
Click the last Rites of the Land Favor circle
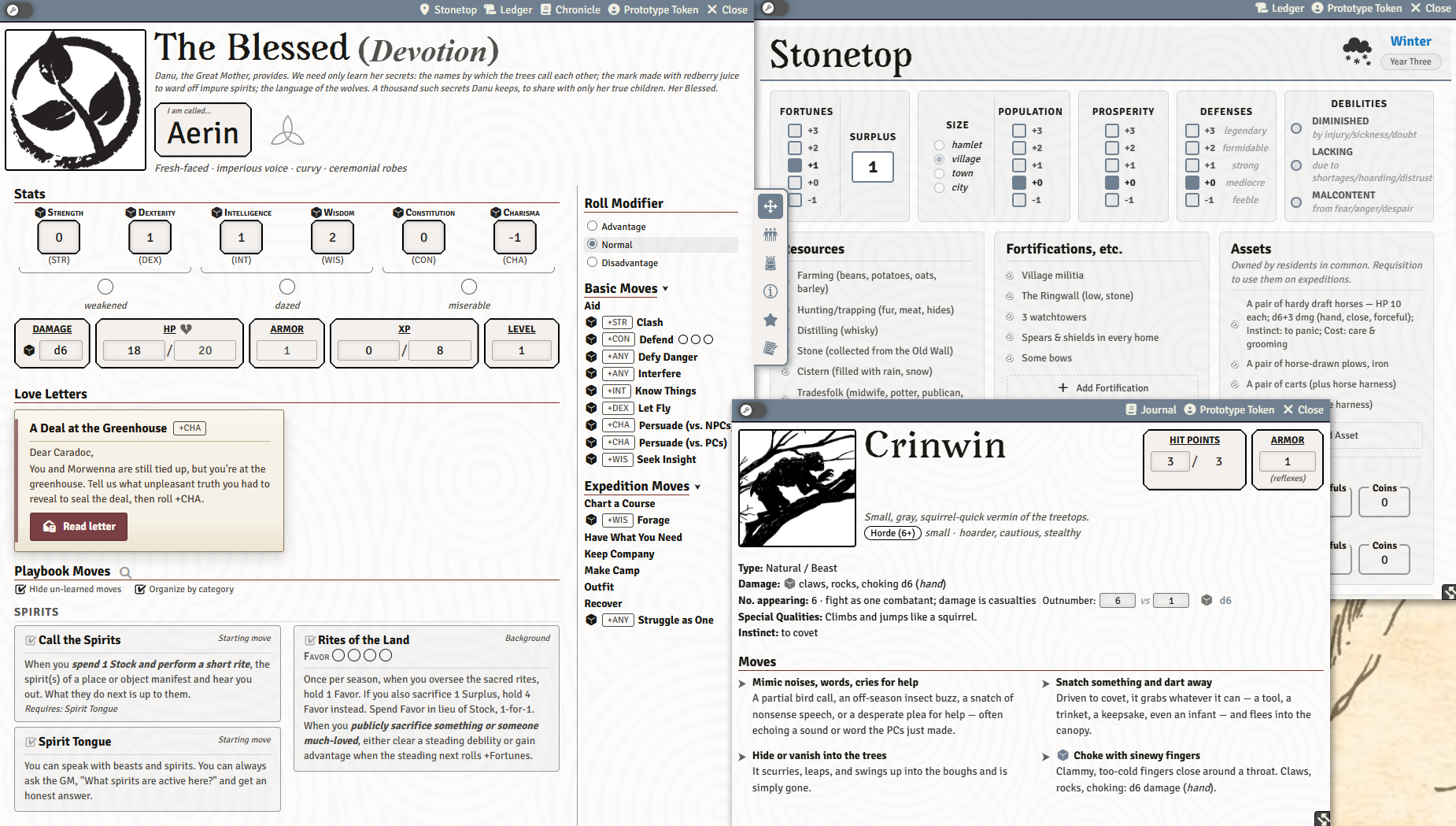386,655
